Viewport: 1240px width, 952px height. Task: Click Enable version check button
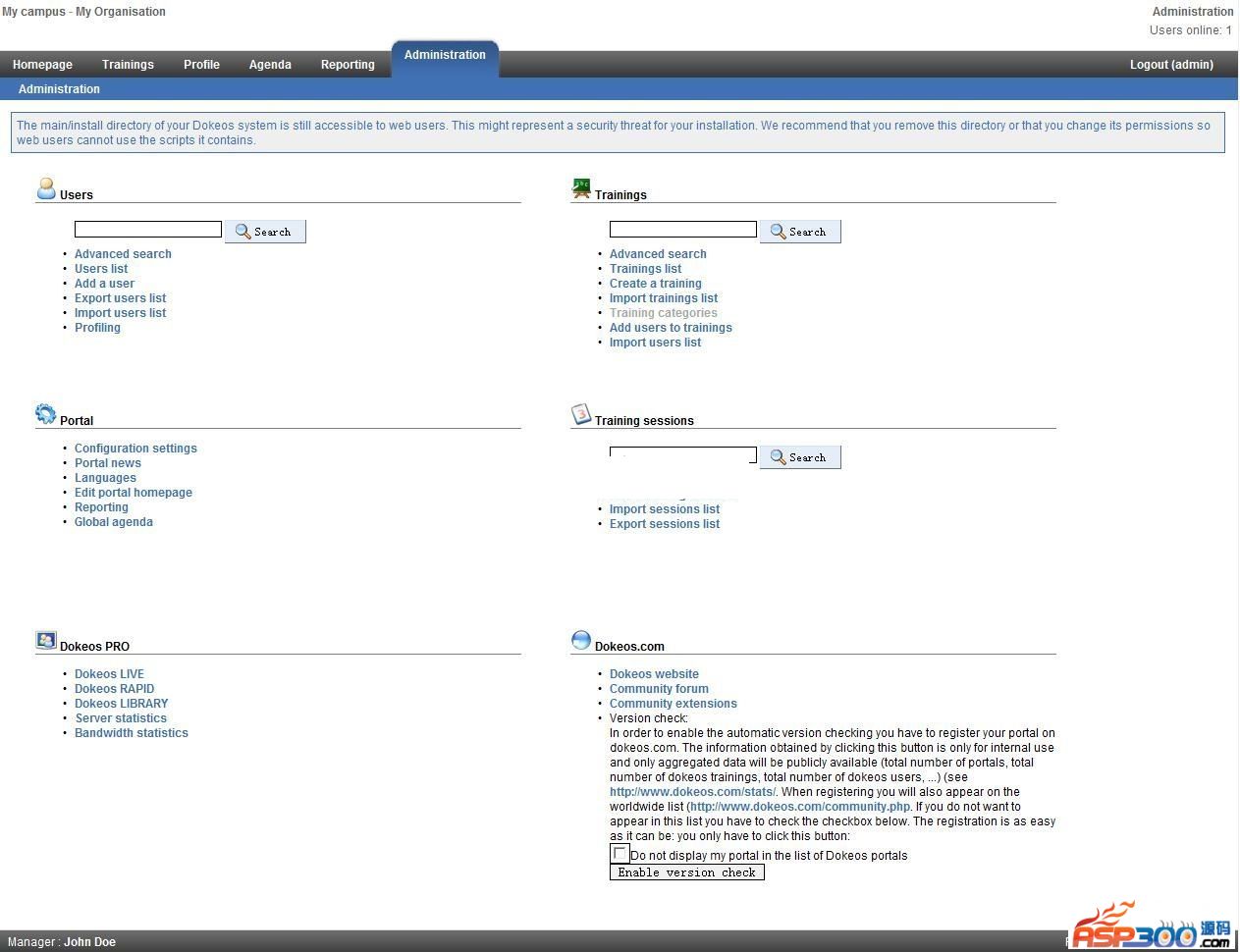(687, 872)
